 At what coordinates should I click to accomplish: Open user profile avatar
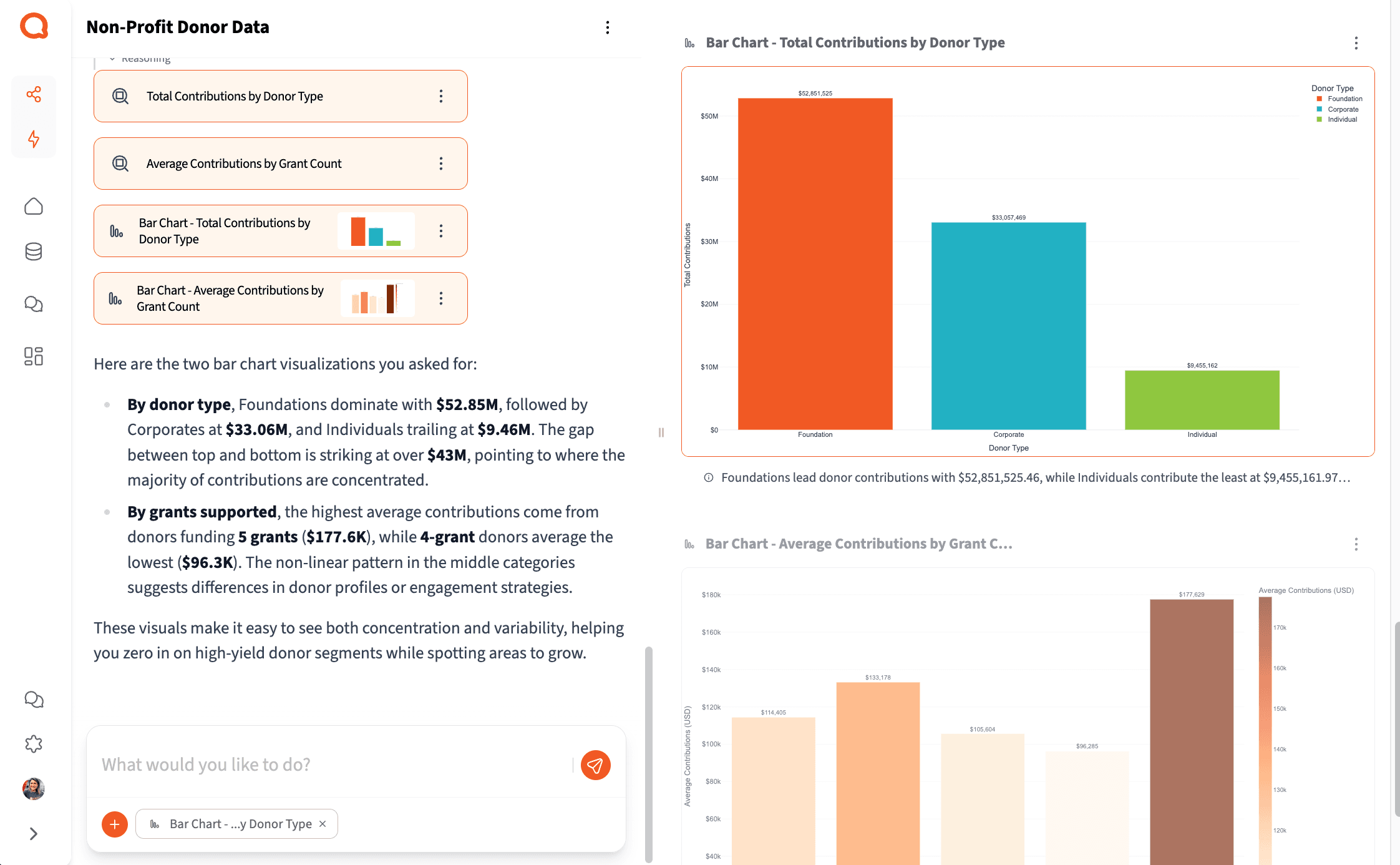(34, 789)
